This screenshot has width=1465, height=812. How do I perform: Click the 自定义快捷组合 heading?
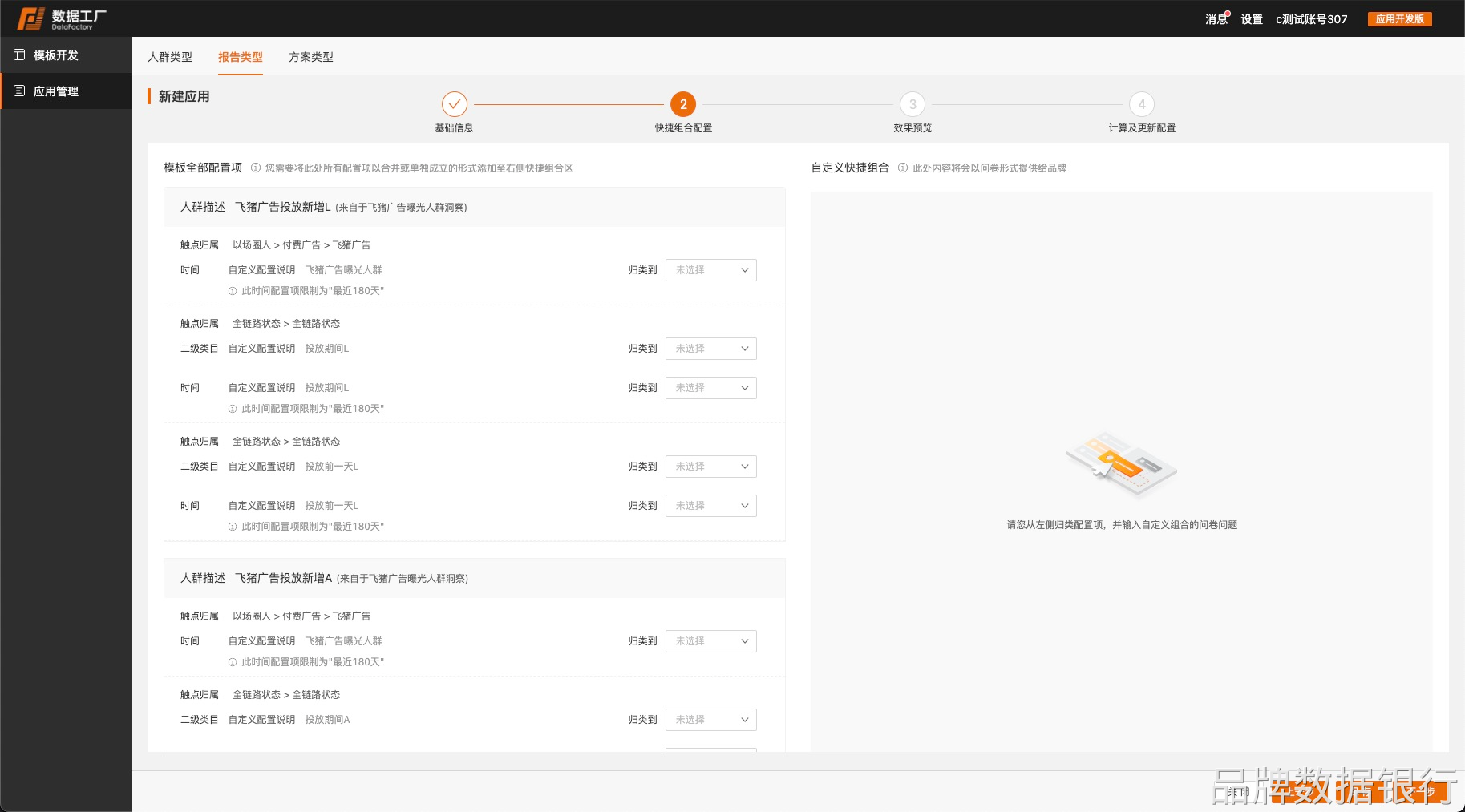(850, 168)
